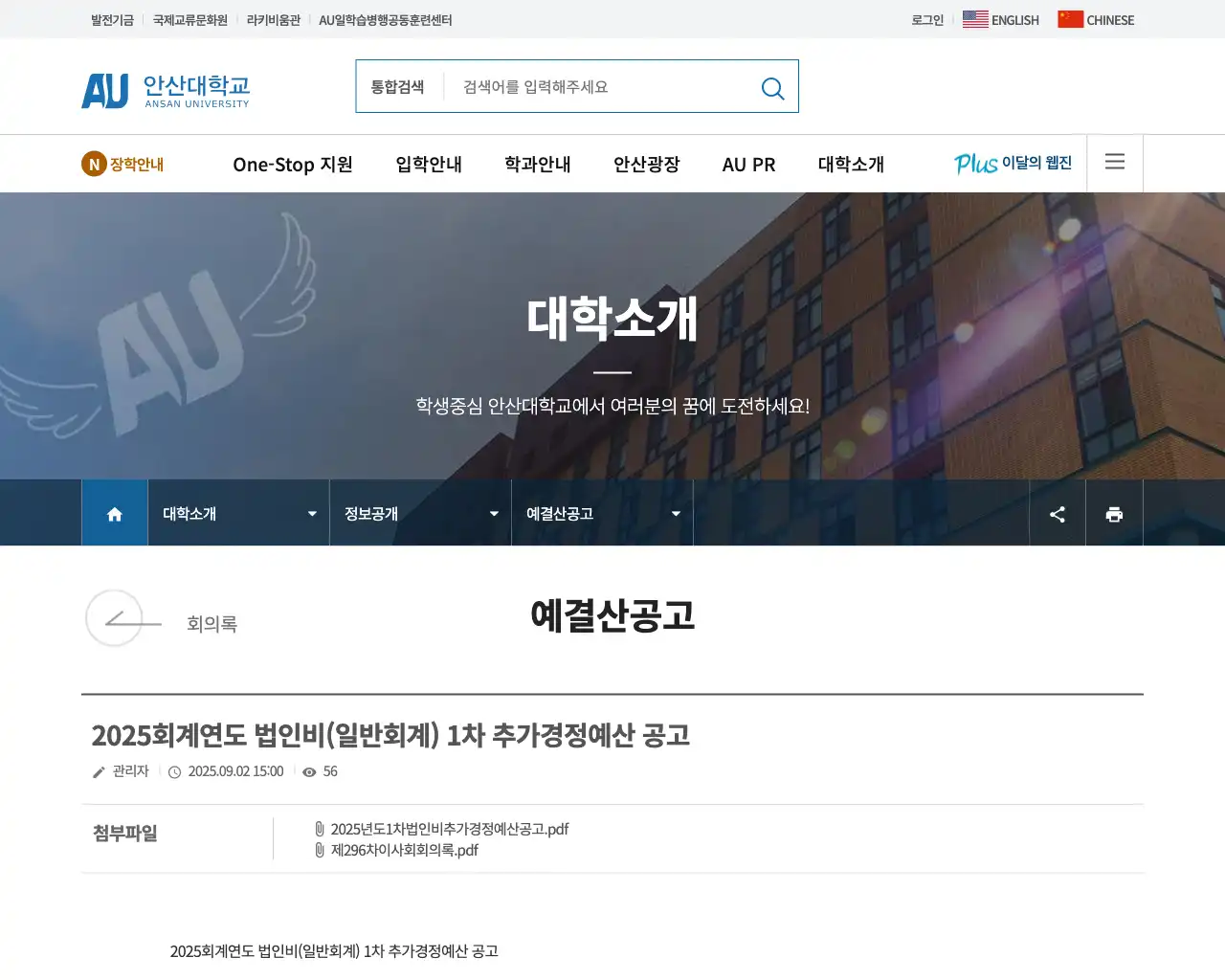
Task: Open the hamburger menu
Action: pyautogui.click(x=1114, y=162)
